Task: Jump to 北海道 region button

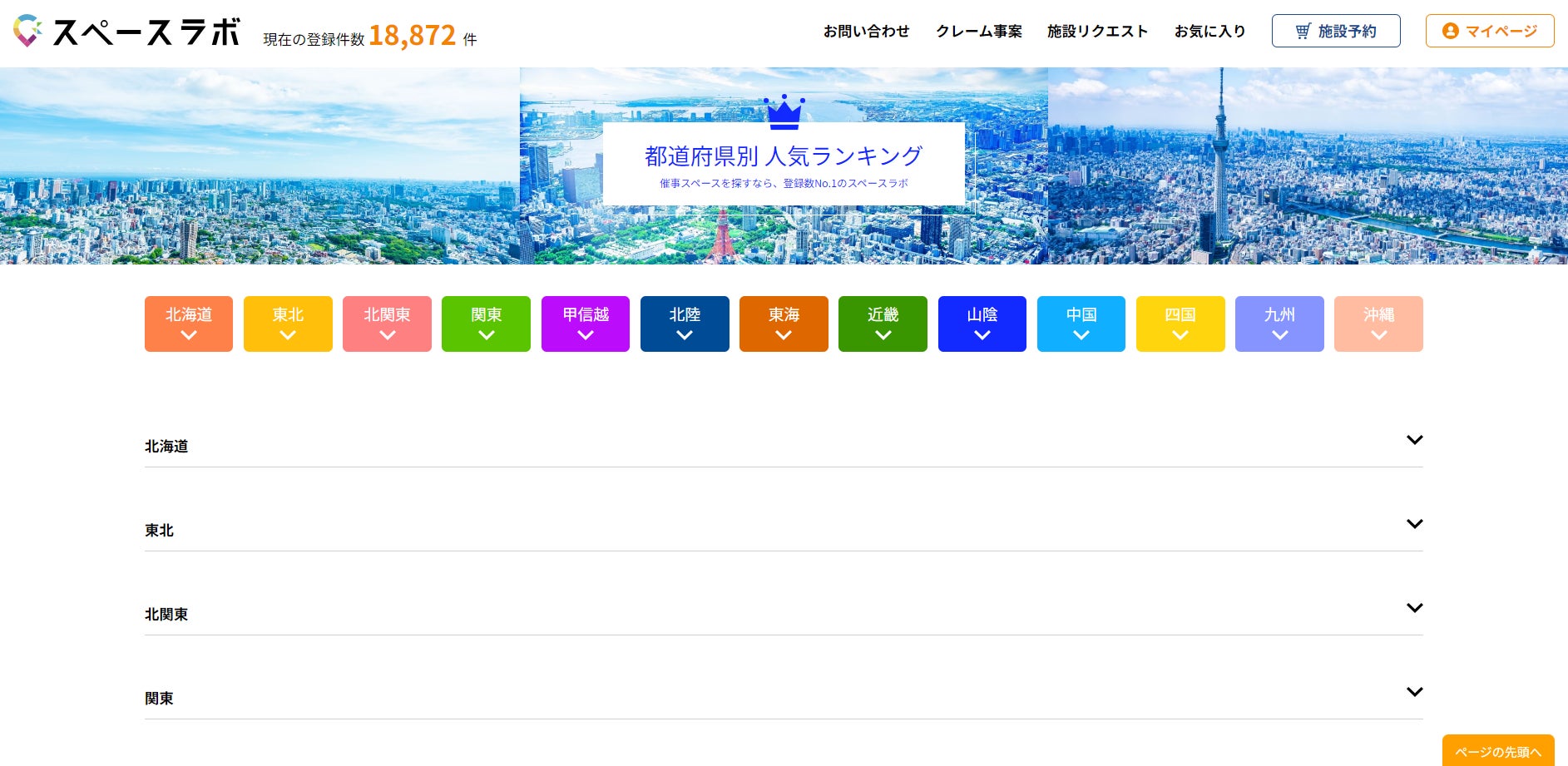Action: 189,324
